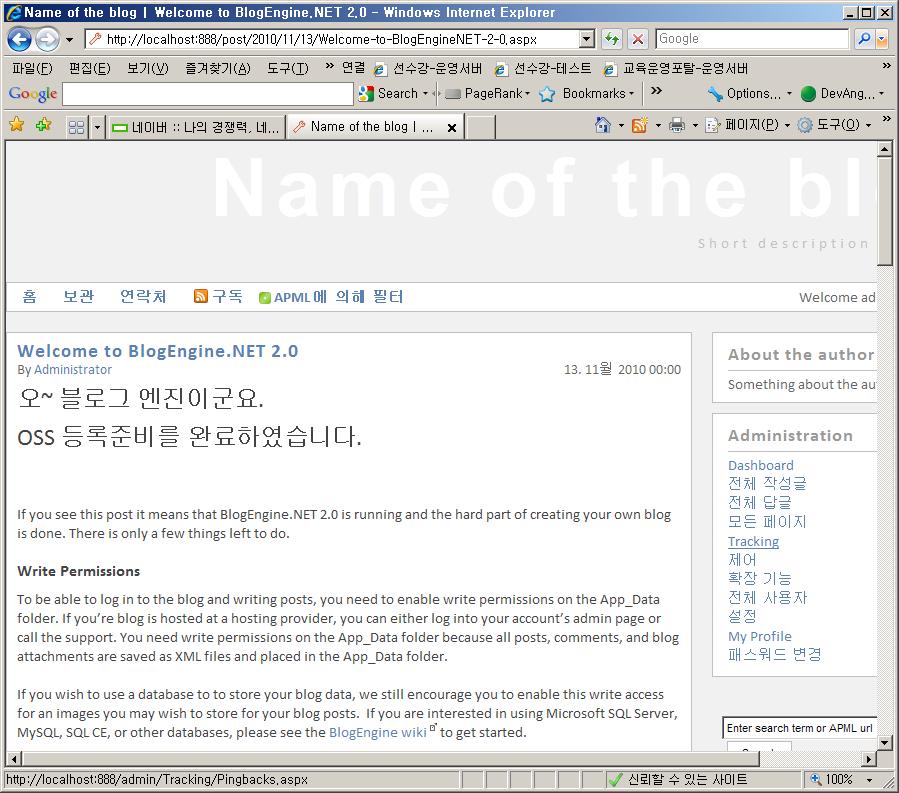The image size is (899, 793).
Task: Go back with the browser Back arrow
Action: [x=20, y=39]
